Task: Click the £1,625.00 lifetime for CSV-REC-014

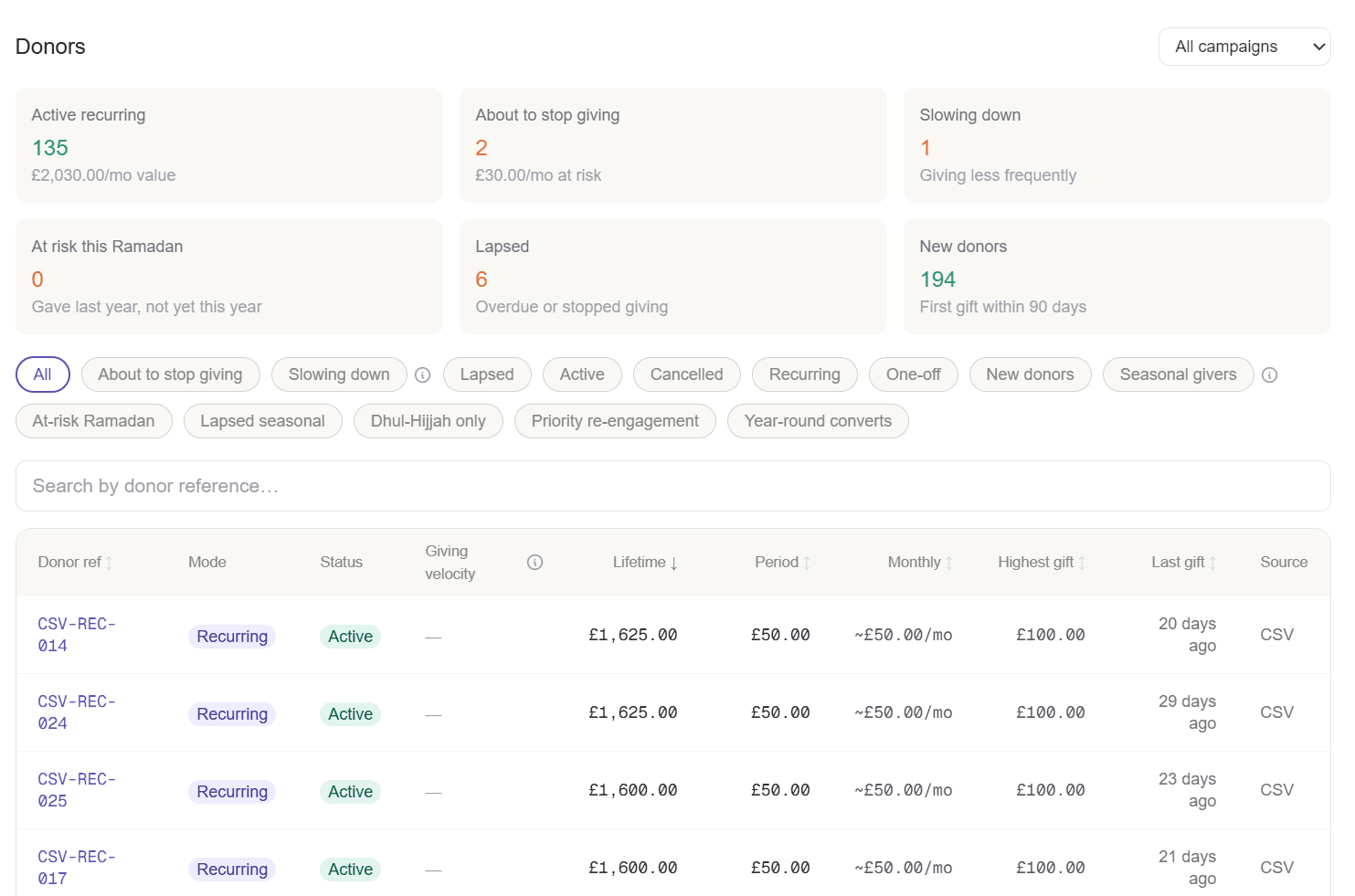Action: [633, 635]
